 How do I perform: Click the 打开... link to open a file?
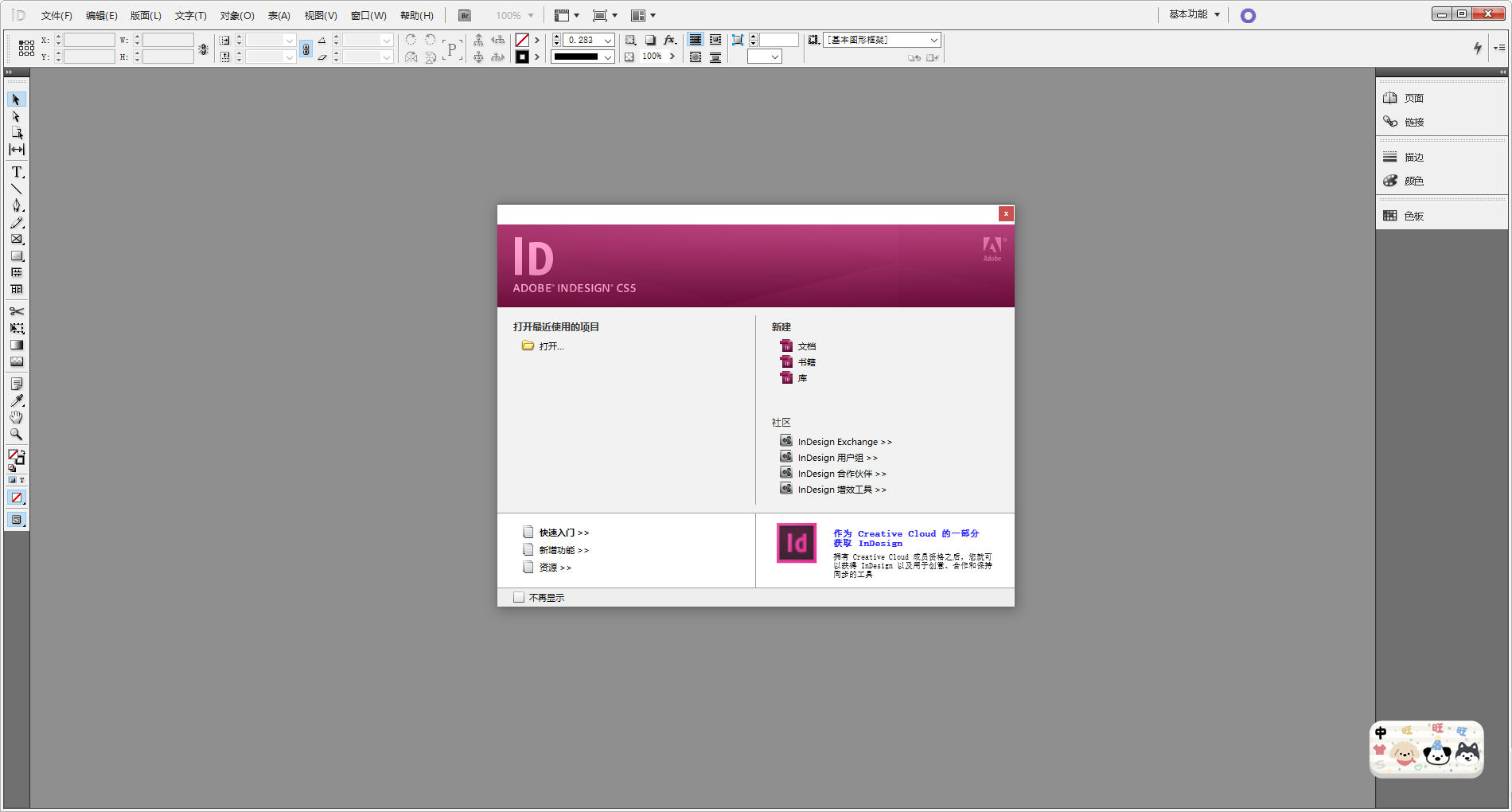551,346
